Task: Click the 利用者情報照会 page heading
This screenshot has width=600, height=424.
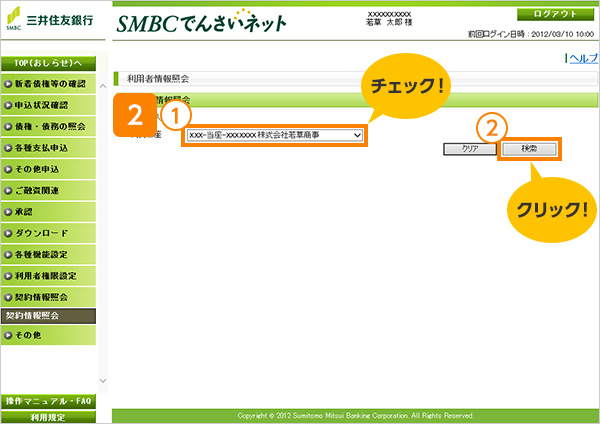Action: point(158,79)
